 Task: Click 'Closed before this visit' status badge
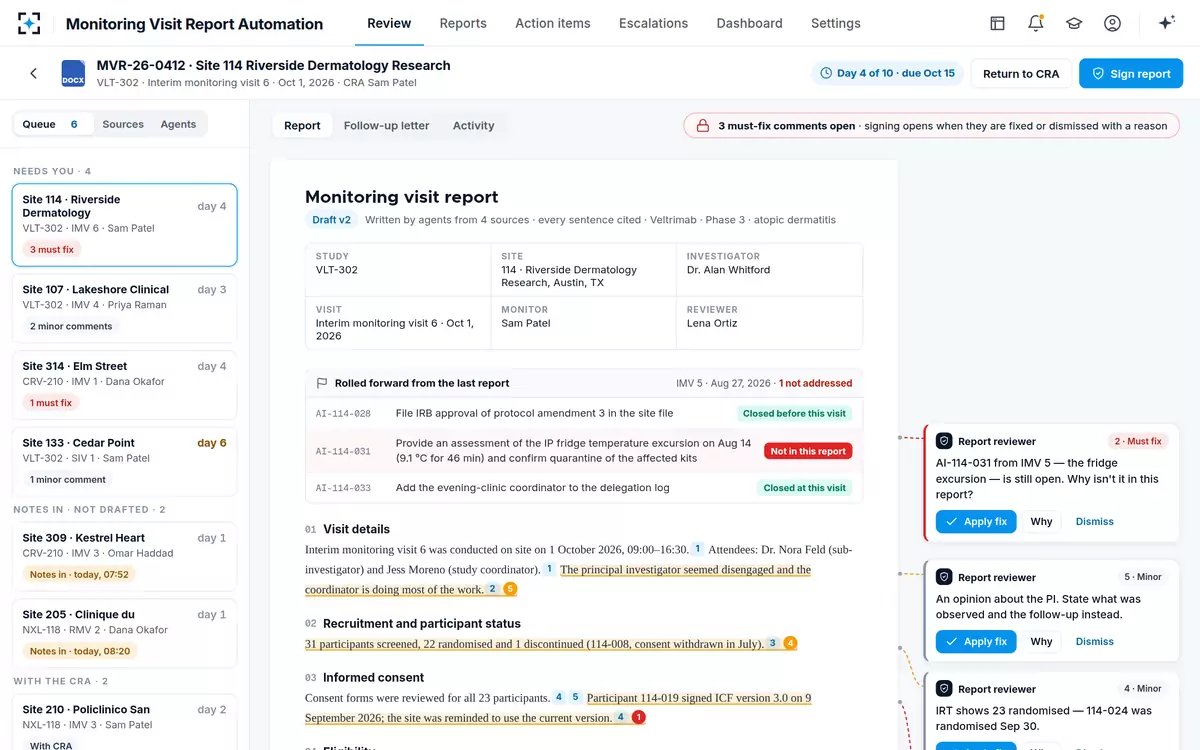point(795,413)
